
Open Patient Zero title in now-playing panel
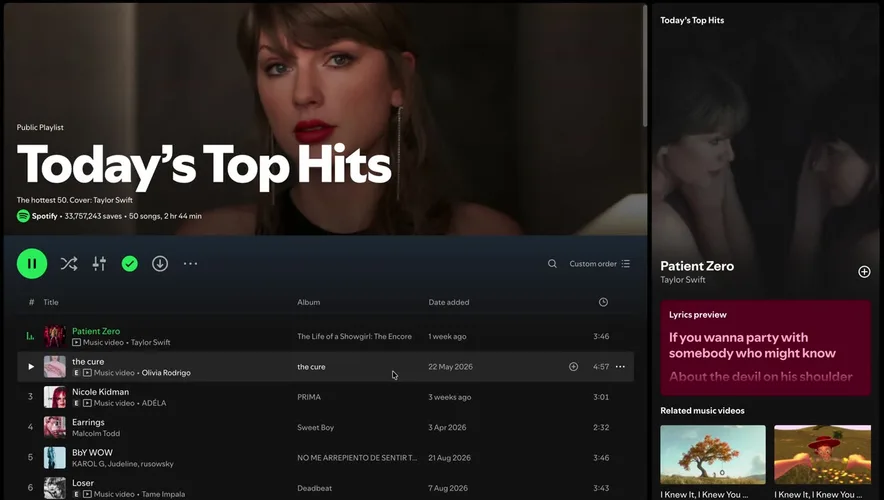(x=697, y=266)
